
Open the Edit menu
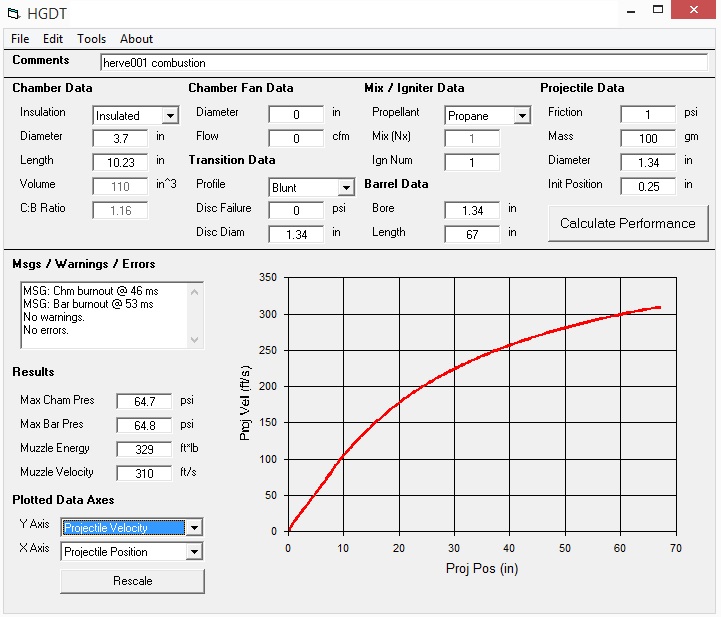tap(52, 39)
